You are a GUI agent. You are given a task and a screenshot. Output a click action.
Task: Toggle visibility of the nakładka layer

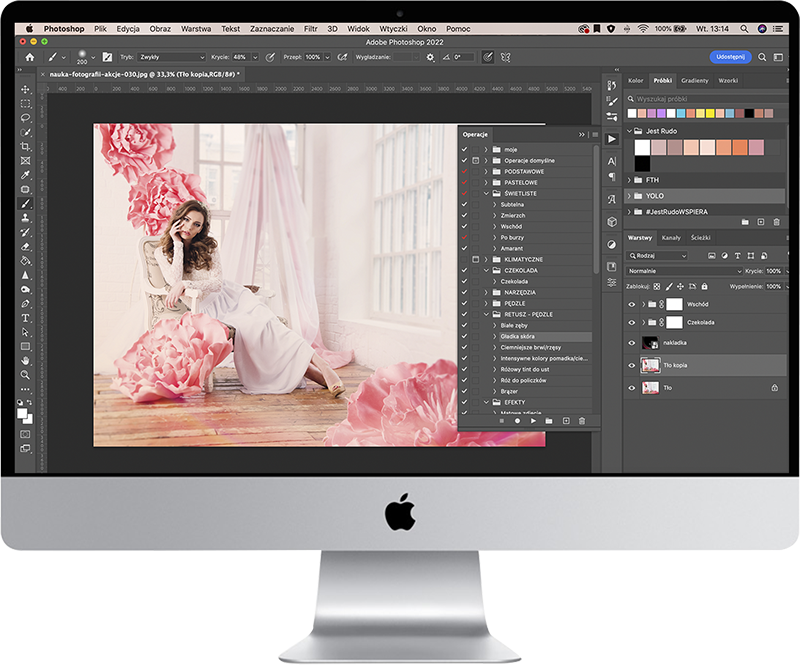631,343
